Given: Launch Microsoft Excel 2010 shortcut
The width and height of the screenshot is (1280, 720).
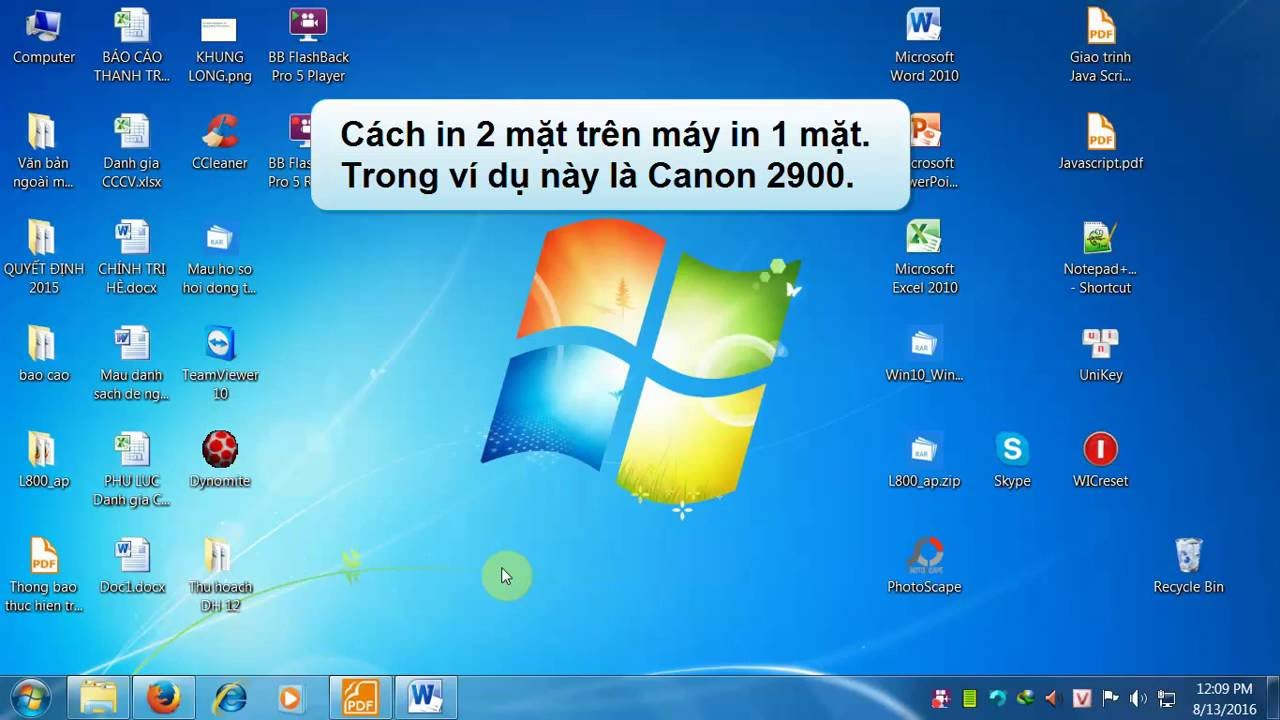Looking at the screenshot, I should pyautogui.click(x=924, y=258).
